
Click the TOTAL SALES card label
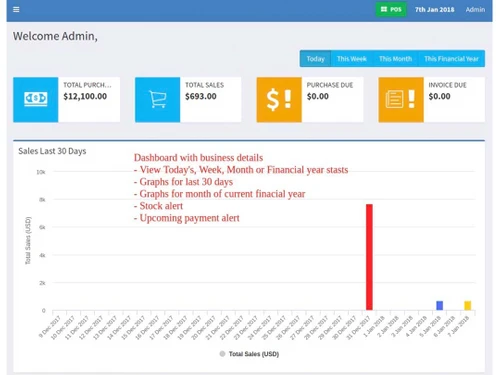[204, 85]
